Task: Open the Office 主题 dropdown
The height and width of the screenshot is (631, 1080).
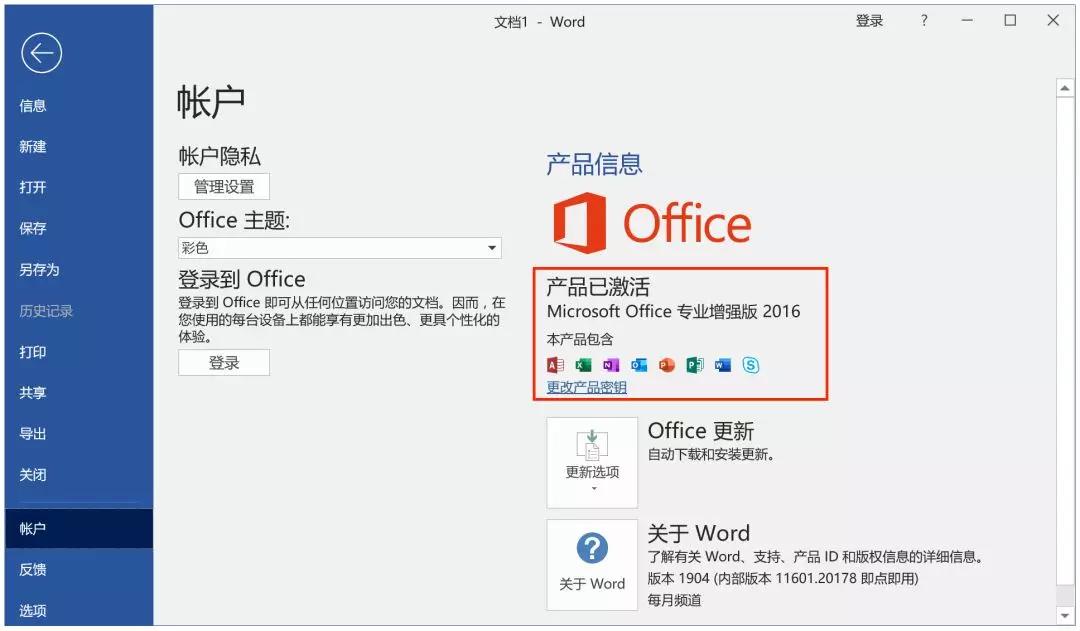Action: 340,248
